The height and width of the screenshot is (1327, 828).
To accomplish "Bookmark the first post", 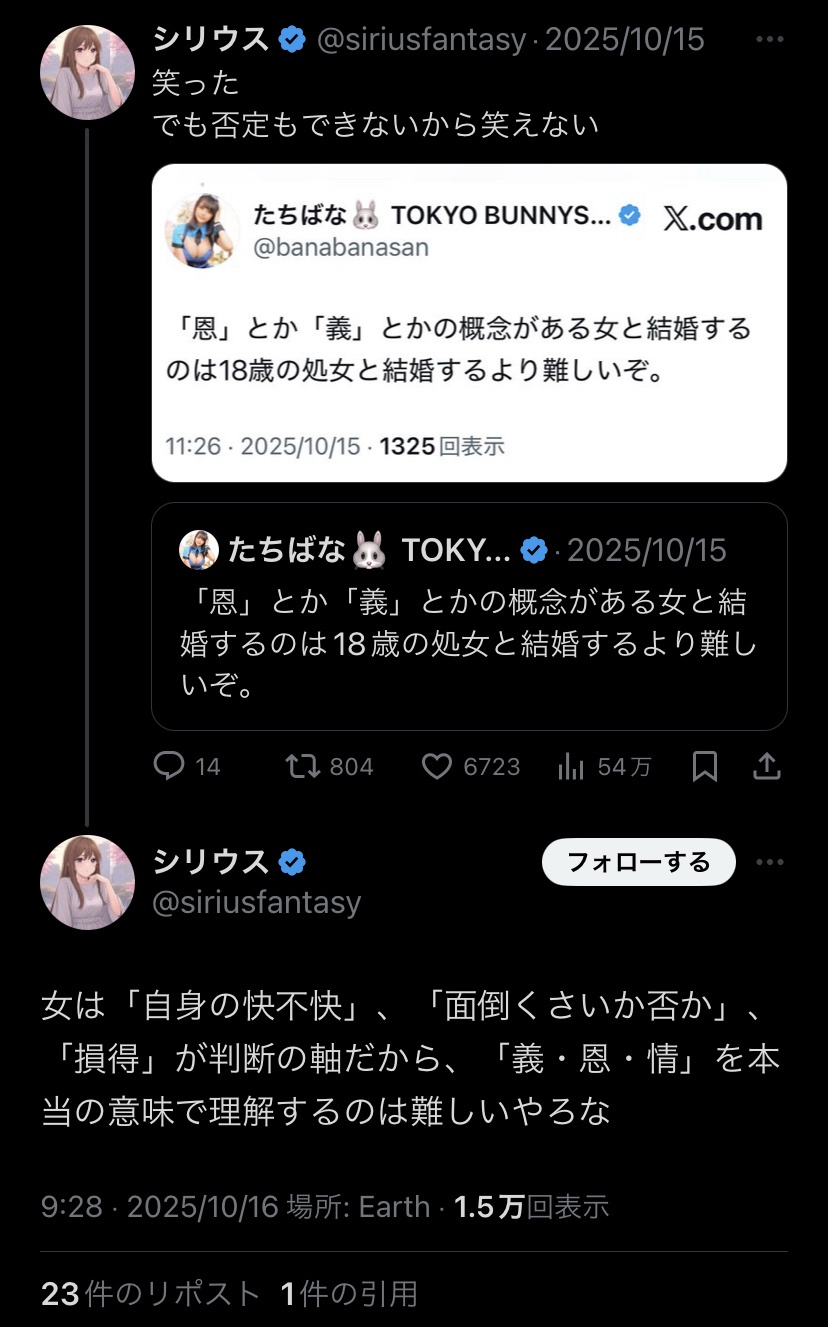I will (x=705, y=766).
